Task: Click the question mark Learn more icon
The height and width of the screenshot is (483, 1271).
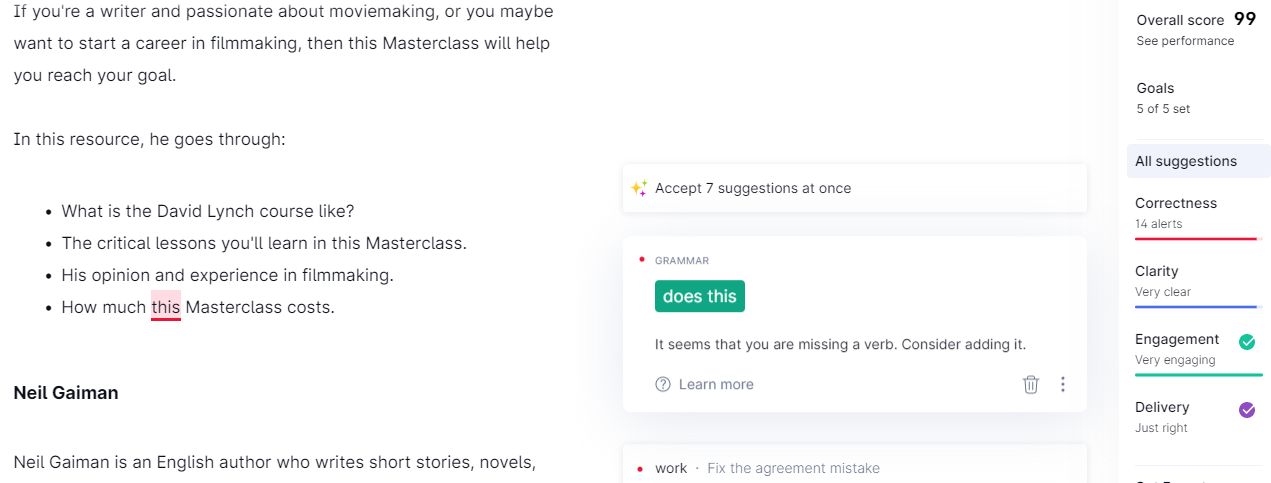Action: tap(663, 384)
